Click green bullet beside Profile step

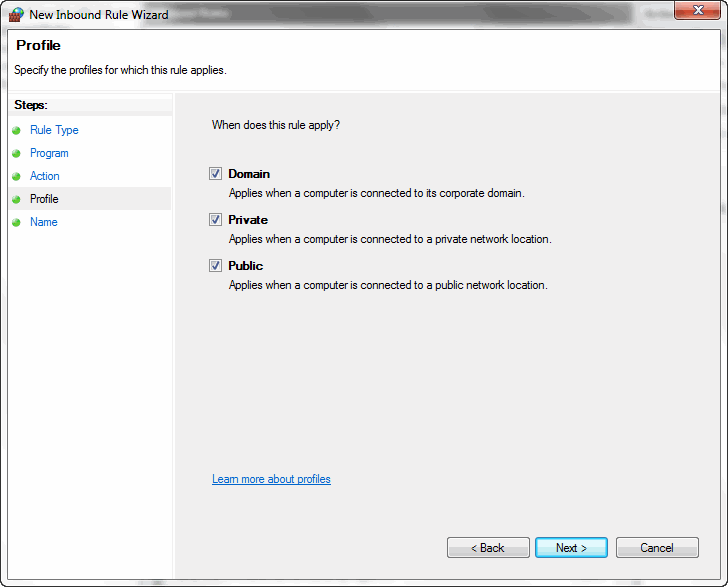(x=16, y=199)
